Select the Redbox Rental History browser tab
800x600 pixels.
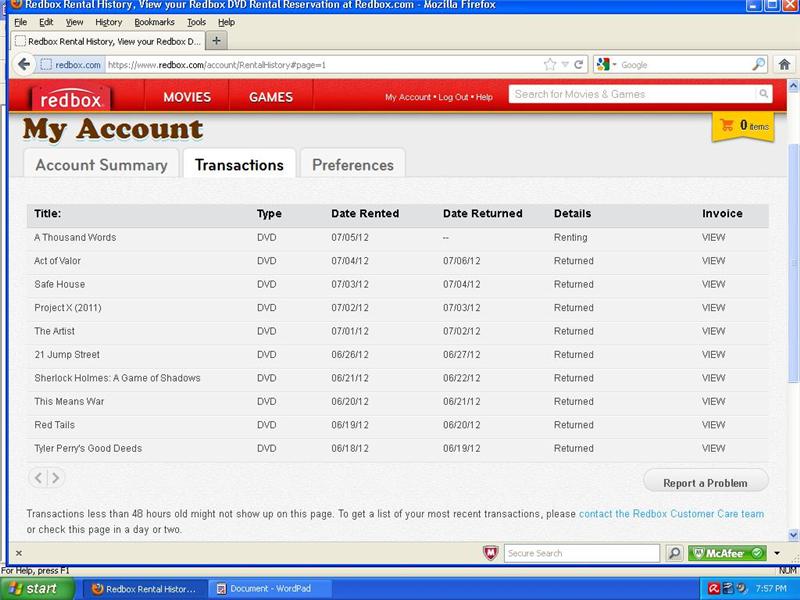point(108,41)
